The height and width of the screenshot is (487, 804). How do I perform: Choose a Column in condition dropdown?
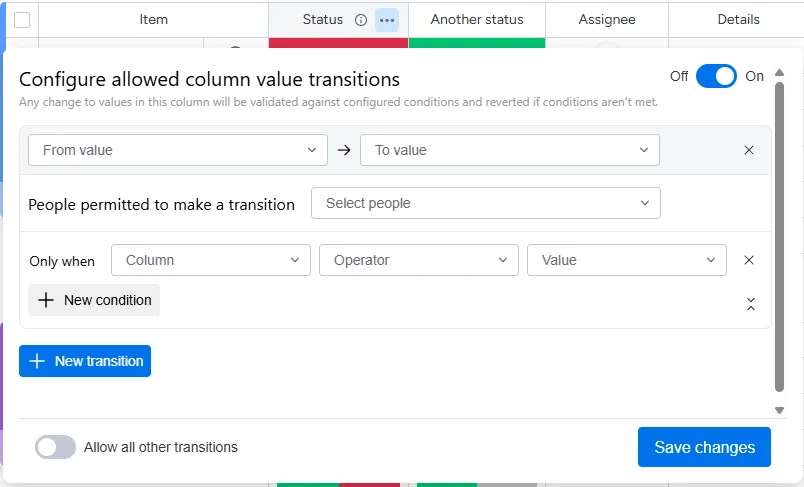[210, 260]
